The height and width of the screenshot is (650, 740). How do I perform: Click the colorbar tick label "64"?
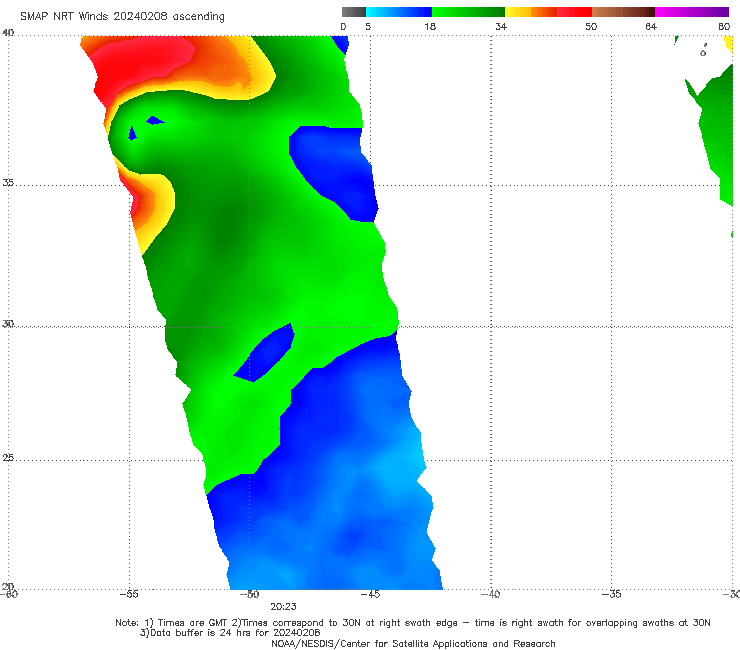coord(651,27)
